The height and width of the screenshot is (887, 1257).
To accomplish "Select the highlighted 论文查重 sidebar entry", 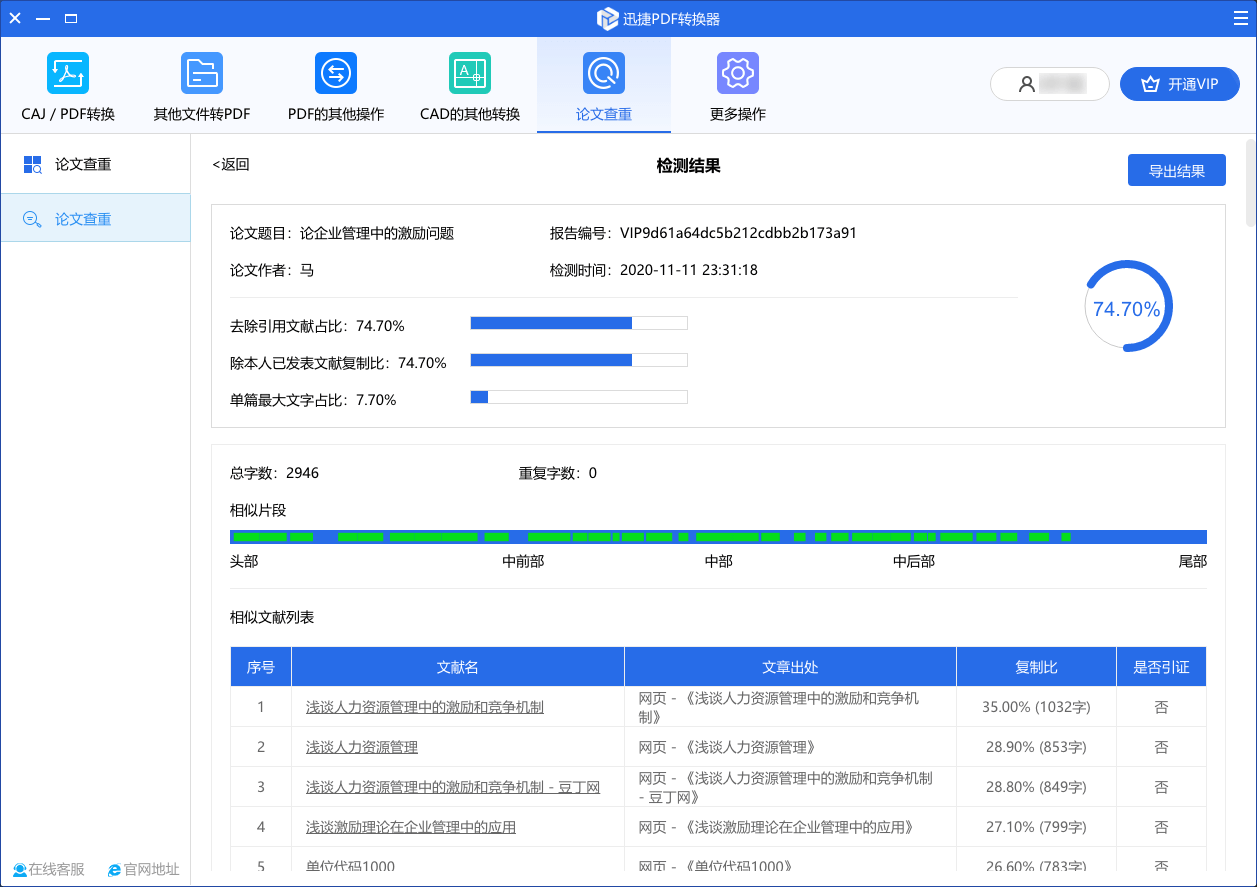I will [x=83, y=219].
